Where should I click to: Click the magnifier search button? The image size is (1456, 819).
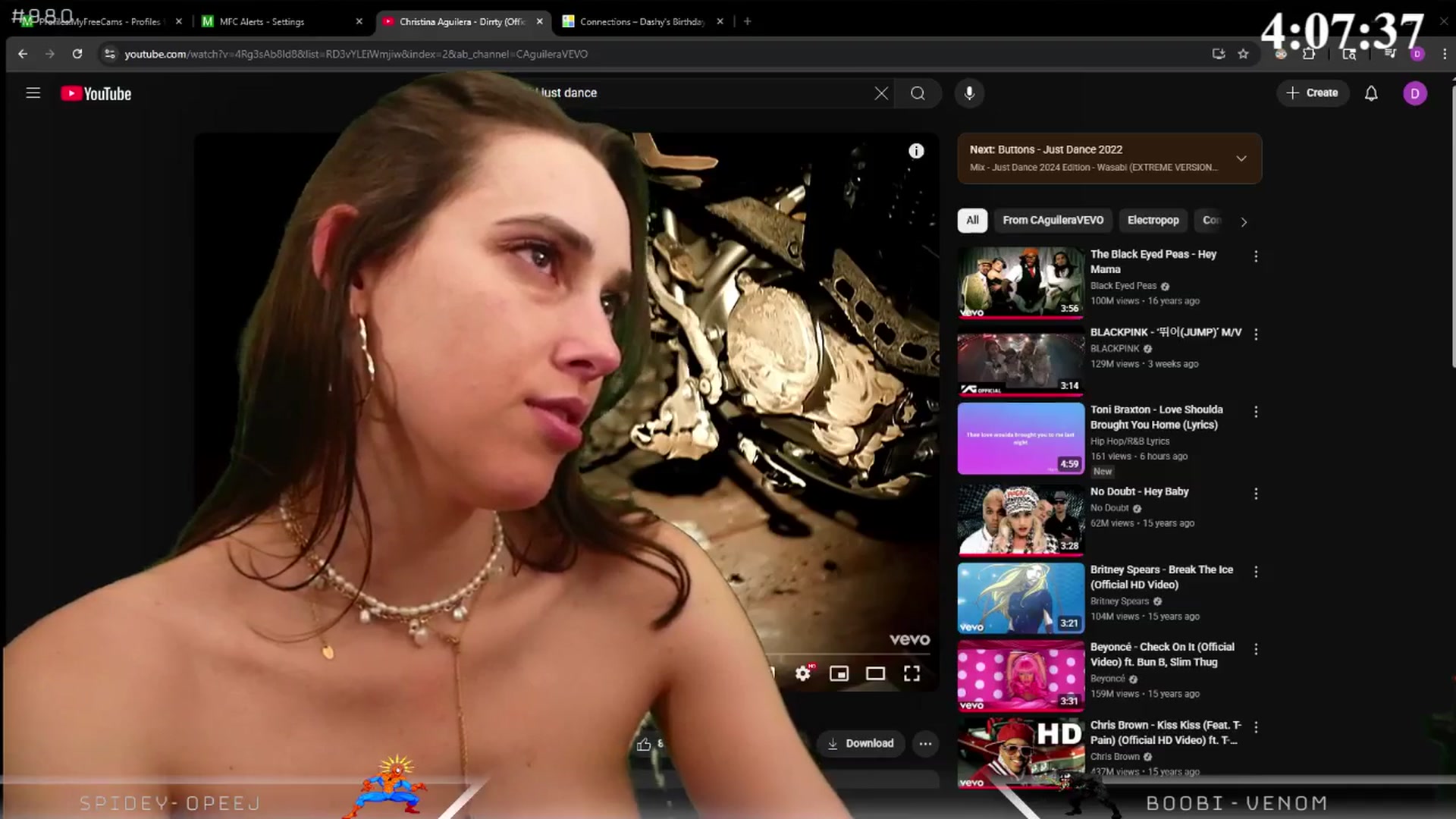click(x=918, y=93)
